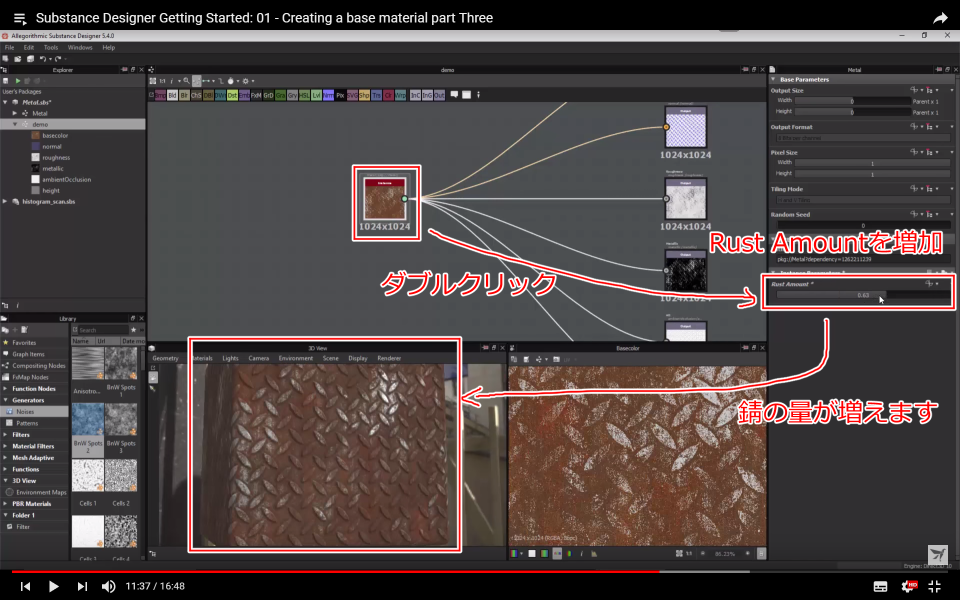
Task: Click the video share arrow icon
Action: click(940, 18)
